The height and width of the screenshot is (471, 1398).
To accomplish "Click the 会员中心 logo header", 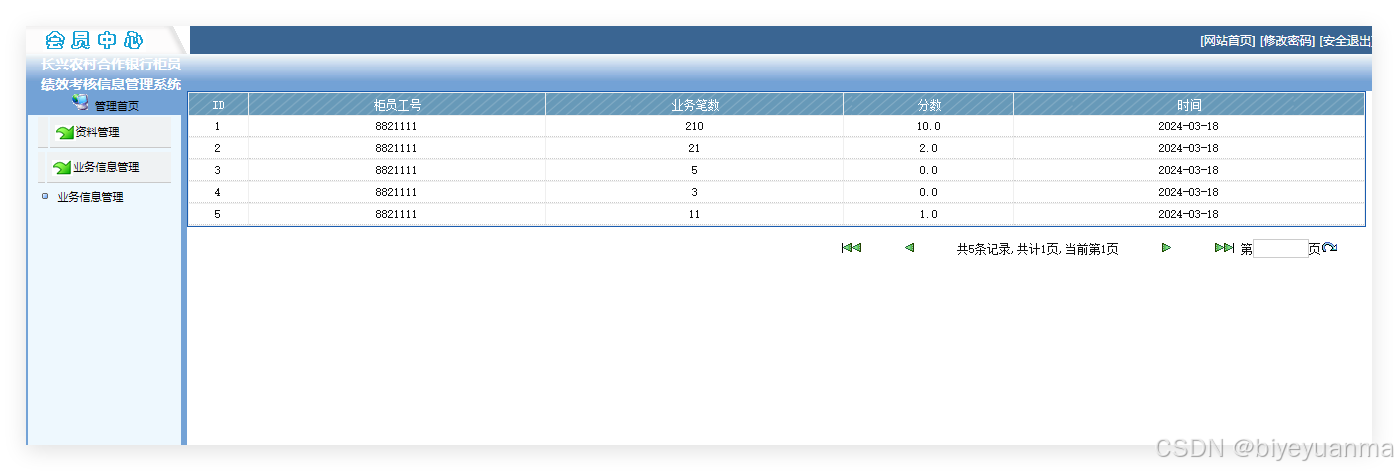I will (95, 41).
